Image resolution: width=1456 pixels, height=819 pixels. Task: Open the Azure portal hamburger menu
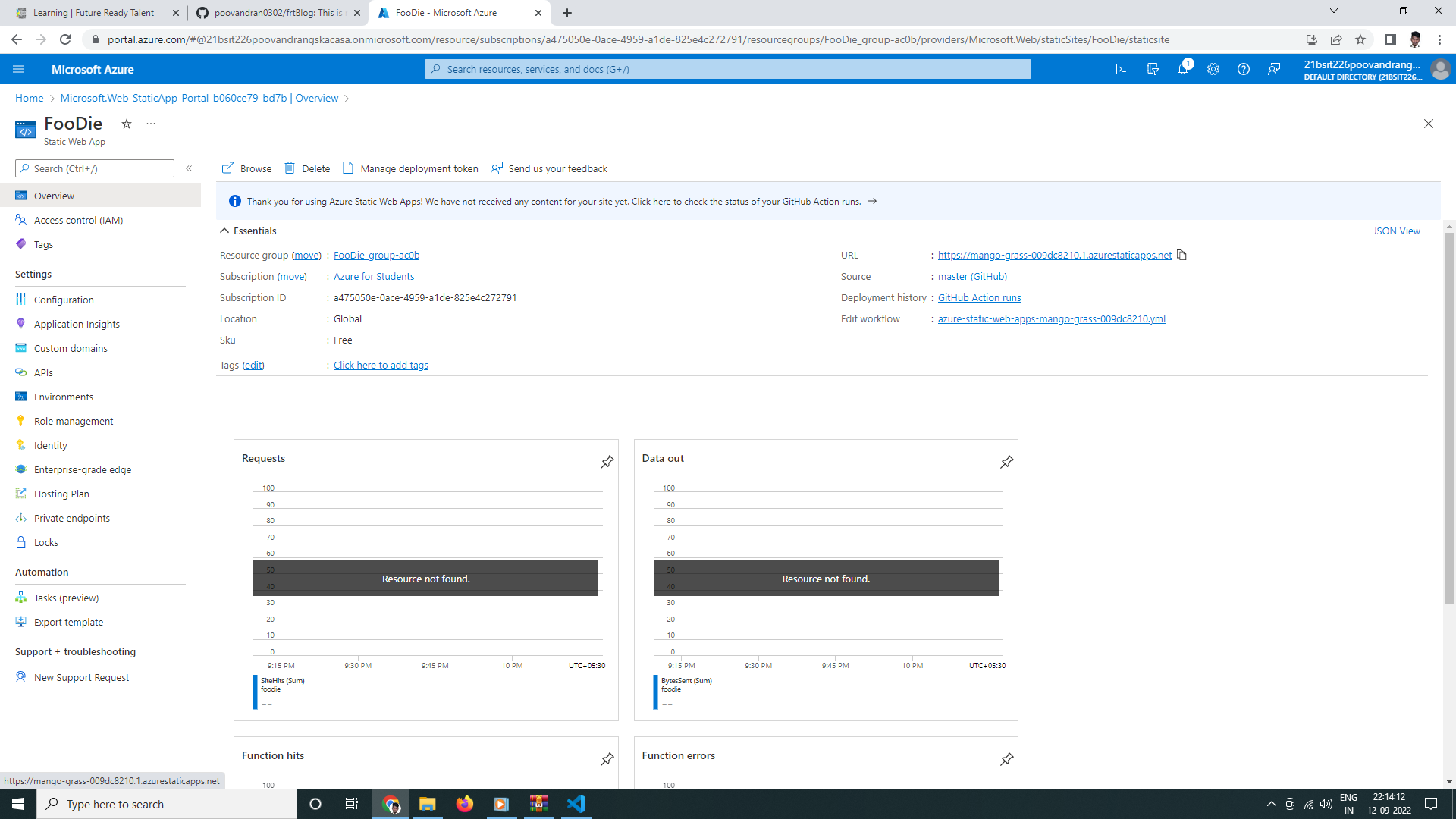[x=18, y=69]
